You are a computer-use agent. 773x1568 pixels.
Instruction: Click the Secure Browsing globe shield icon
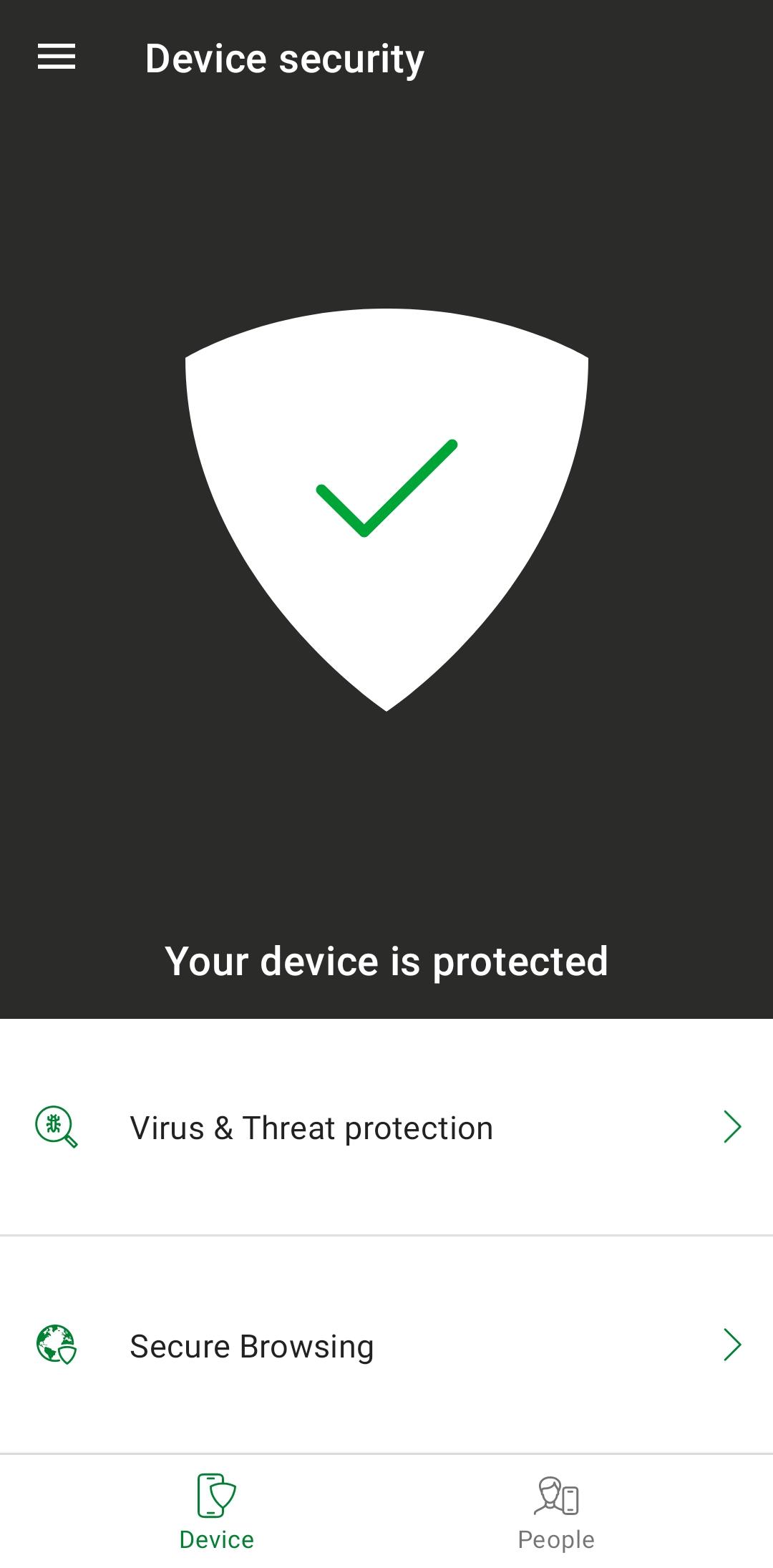[57, 1345]
